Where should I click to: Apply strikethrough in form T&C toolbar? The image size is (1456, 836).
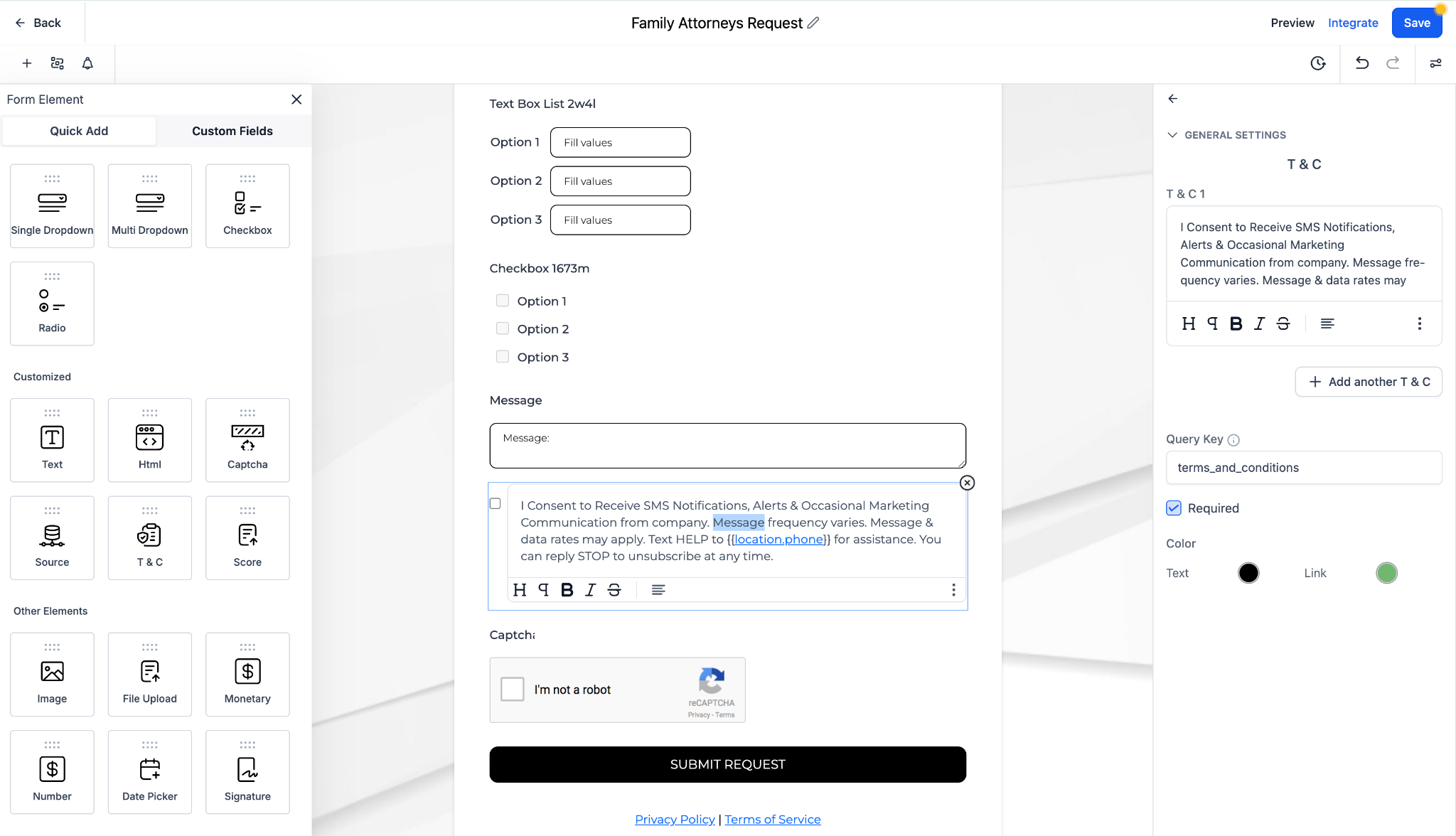(614, 590)
